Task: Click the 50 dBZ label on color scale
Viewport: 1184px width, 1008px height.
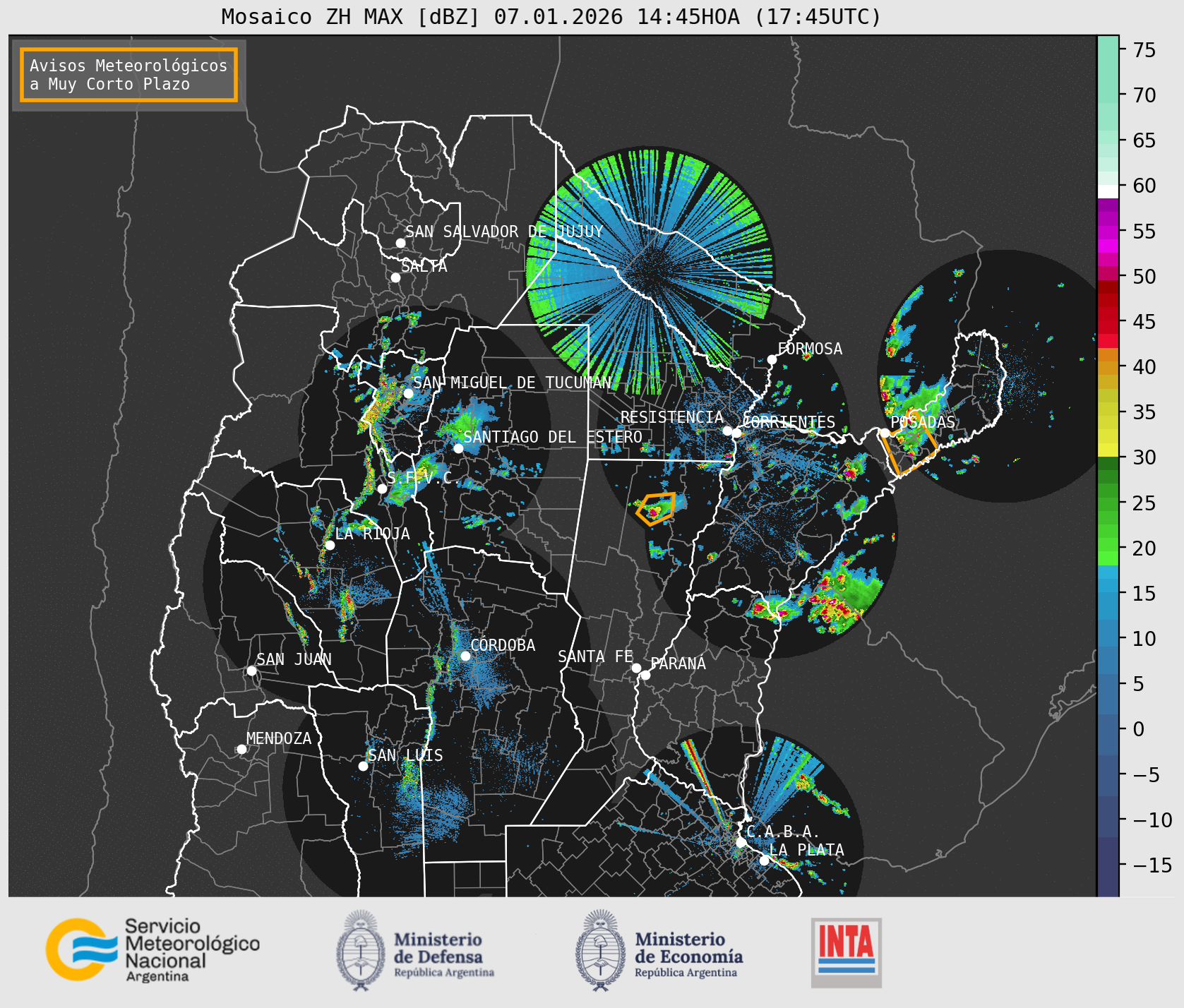Action: pyautogui.click(x=1144, y=277)
